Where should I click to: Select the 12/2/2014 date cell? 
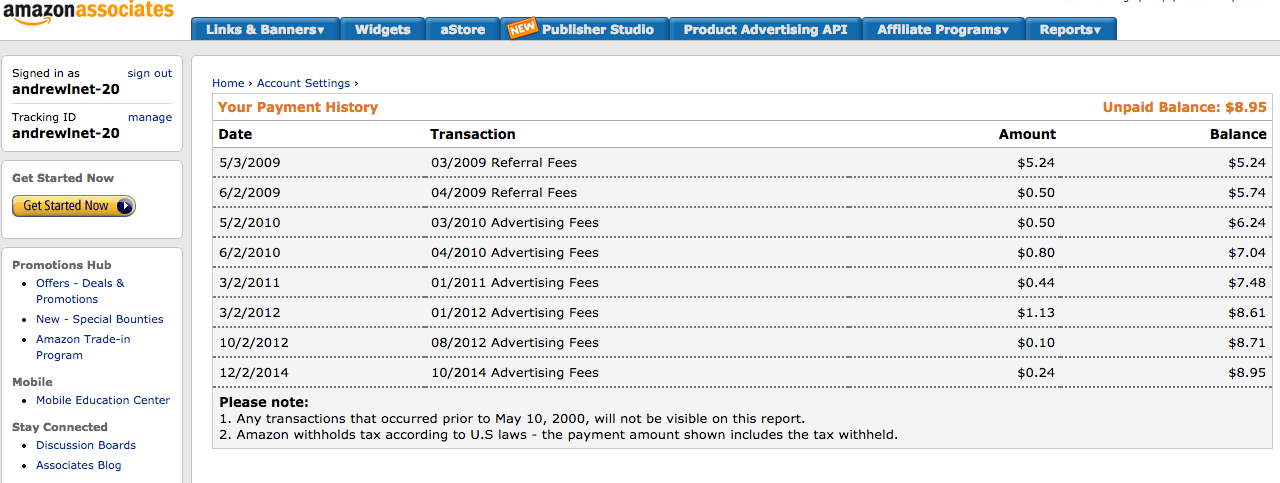pos(253,372)
